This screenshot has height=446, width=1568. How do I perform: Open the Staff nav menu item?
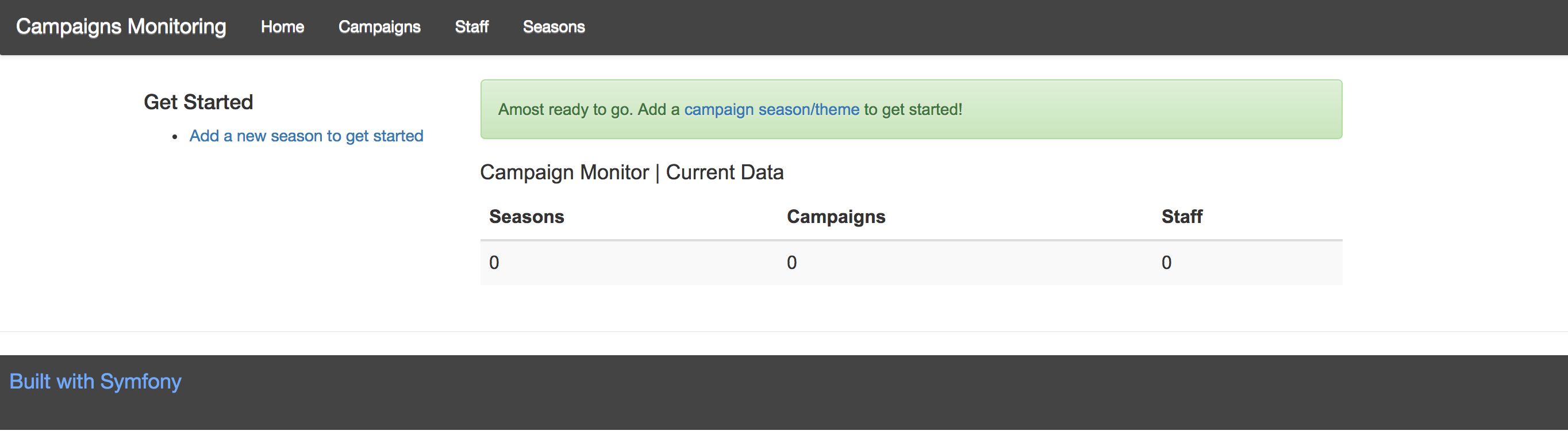(472, 27)
